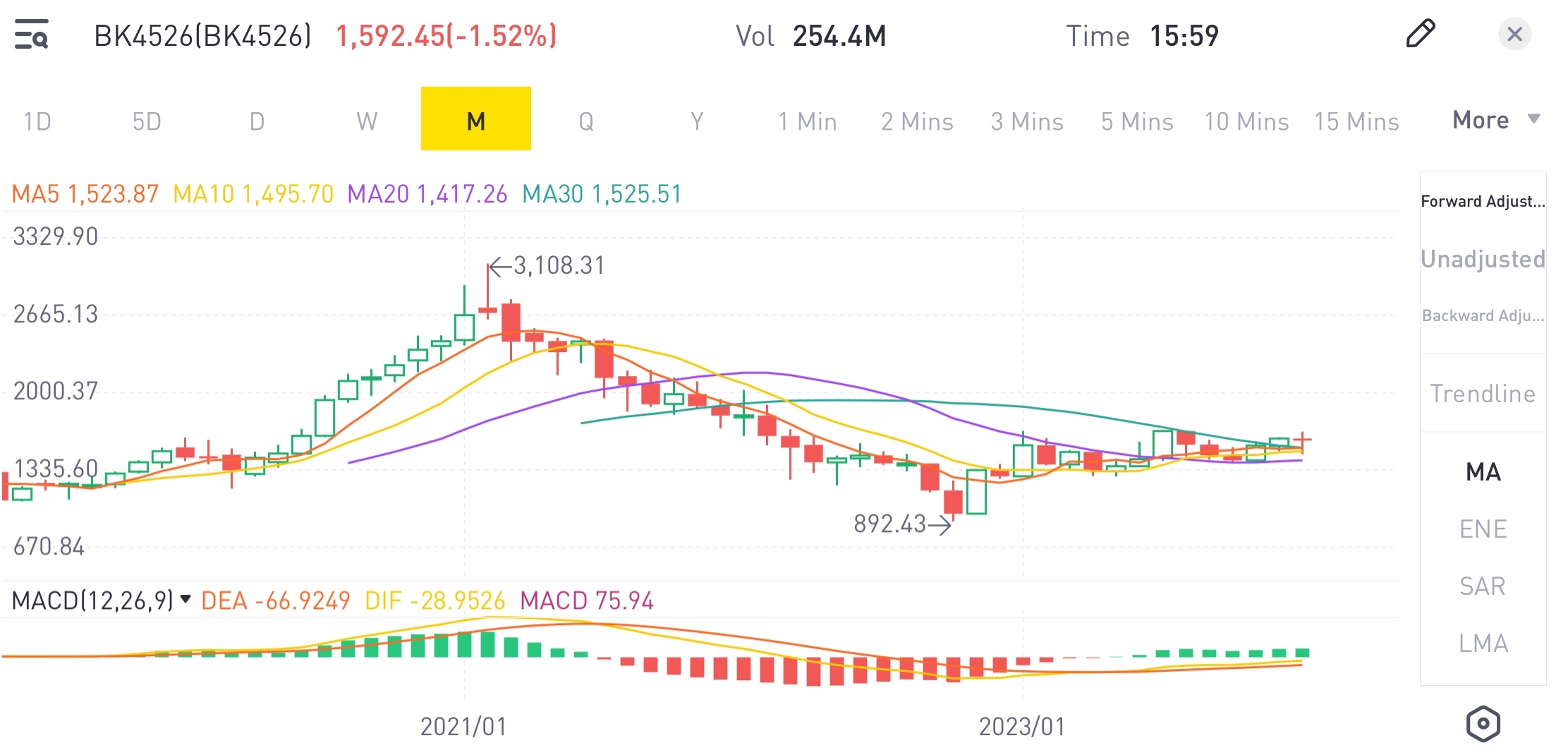Image resolution: width=1568 pixels, height=755 pixels.
Task: Activate the Trendline tool
Action: point(1482,394)
